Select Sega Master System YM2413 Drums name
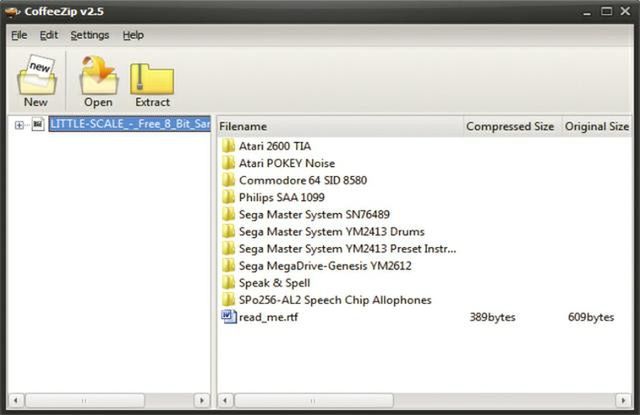The width and height of the screenshot is (640, 415). (331, 232)
